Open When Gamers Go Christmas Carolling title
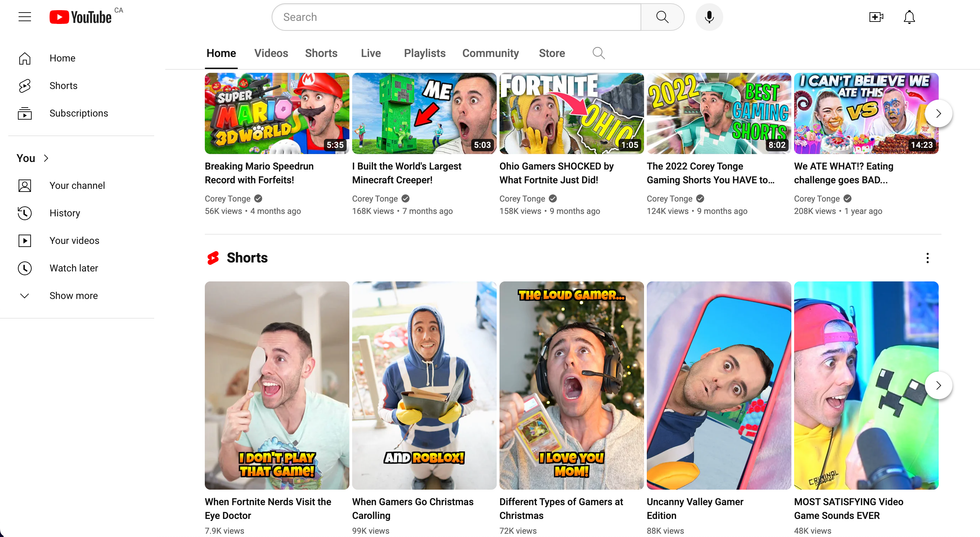This screenshot has height=537, width=980. click(412, 509)
